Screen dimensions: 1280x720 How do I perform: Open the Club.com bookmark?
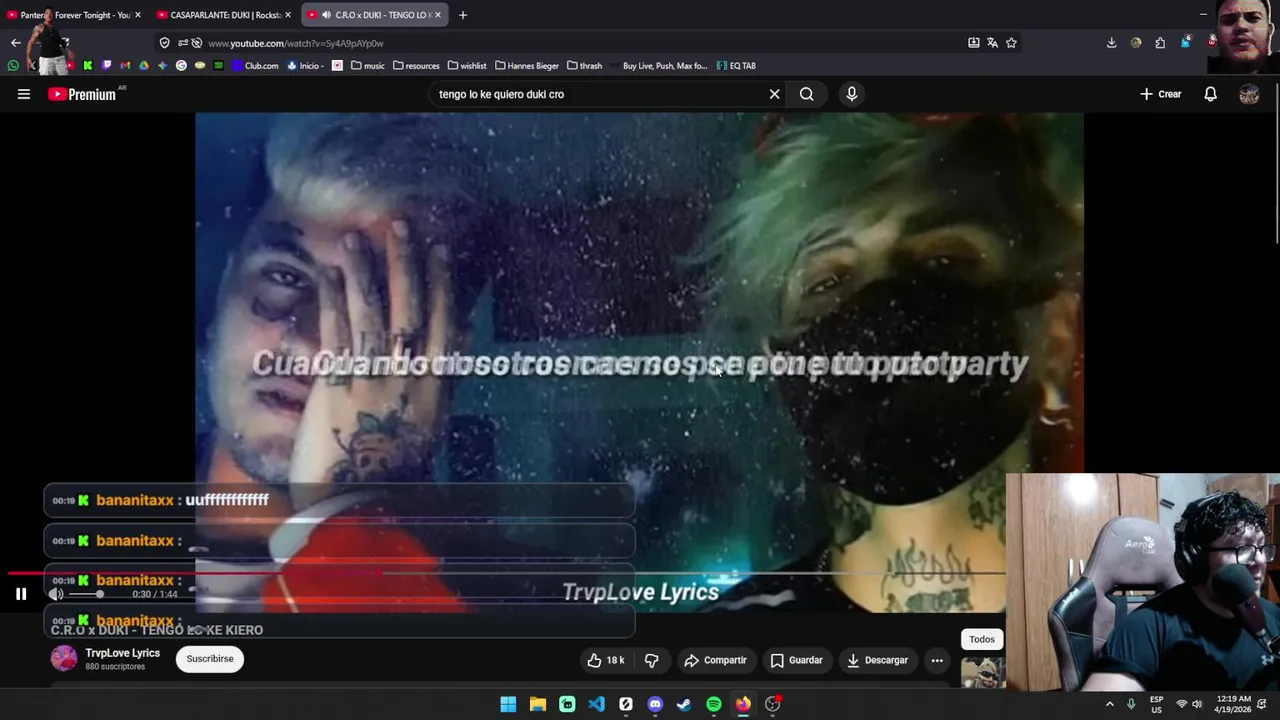point(255,66)
